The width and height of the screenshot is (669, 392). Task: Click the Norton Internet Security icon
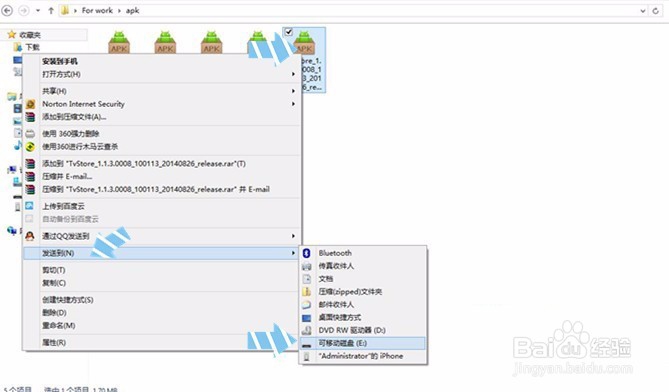tap(30, 104)
